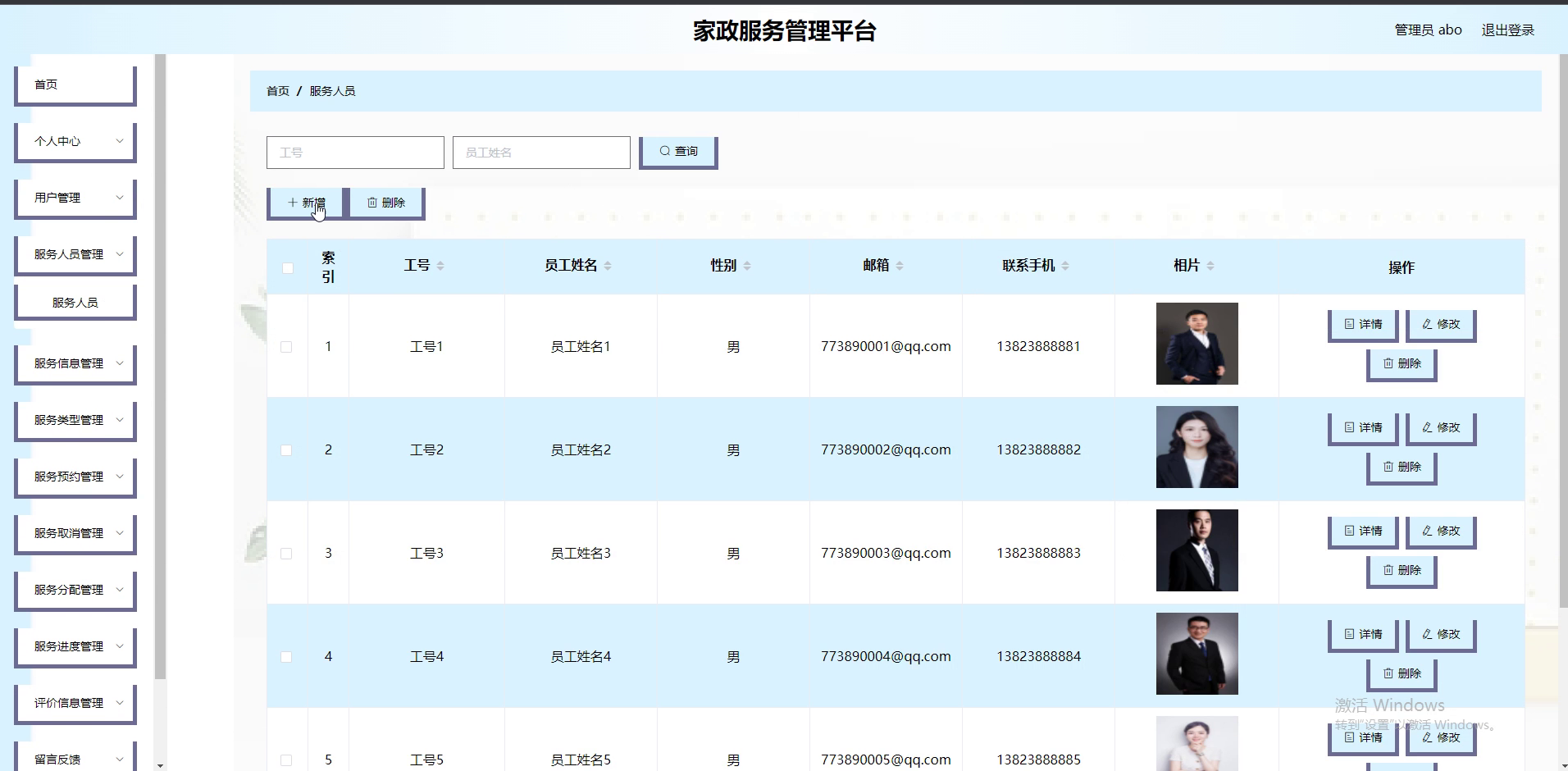Open photo thumbnail of 员工姓名3
Screen dimensions: 1568x771
(1197, 550)
